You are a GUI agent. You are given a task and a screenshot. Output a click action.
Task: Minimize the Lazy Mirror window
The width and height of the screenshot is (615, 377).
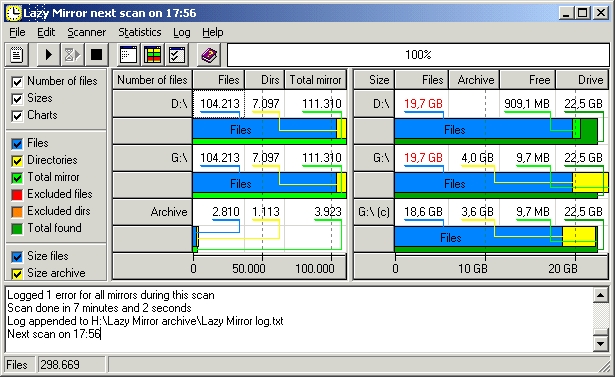[x=566, y=13]
